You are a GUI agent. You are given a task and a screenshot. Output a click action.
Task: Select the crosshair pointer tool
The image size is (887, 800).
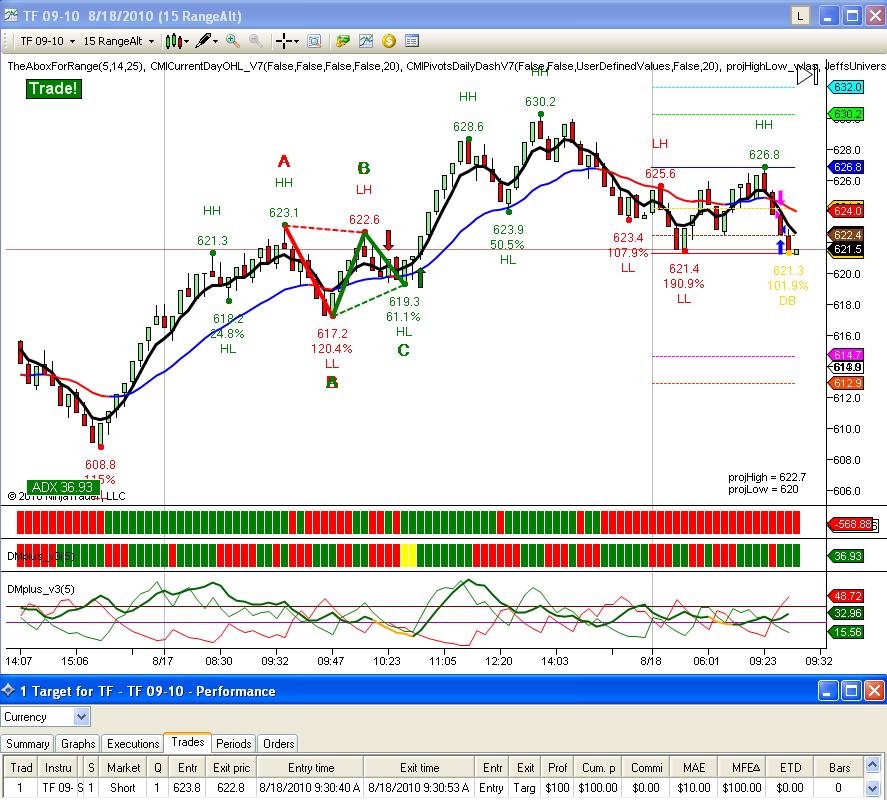[287, 41]
